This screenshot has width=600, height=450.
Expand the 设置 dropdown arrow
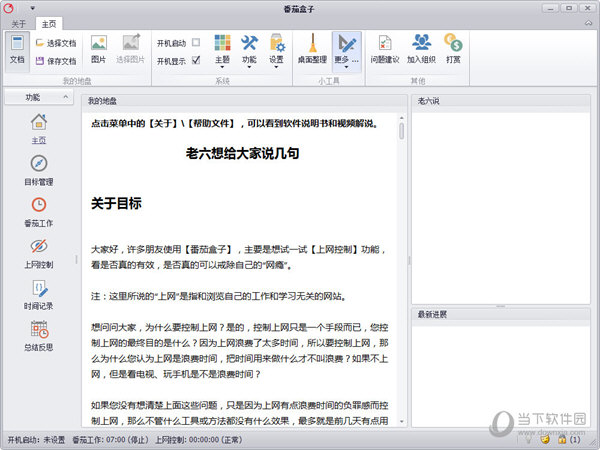coord(277,68)
